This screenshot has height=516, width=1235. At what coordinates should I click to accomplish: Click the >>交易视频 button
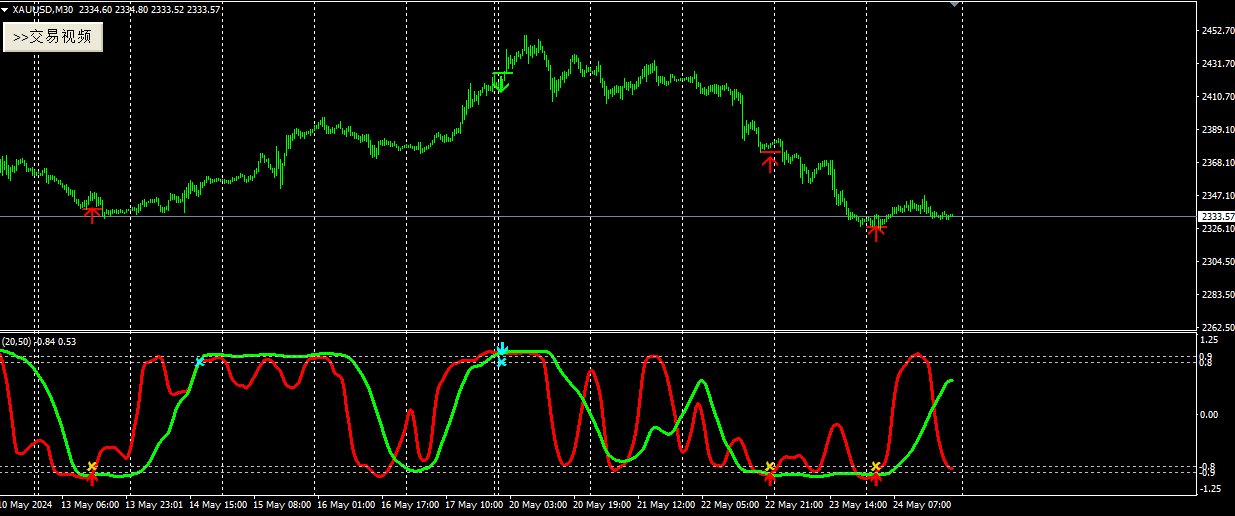click(53, 37)
